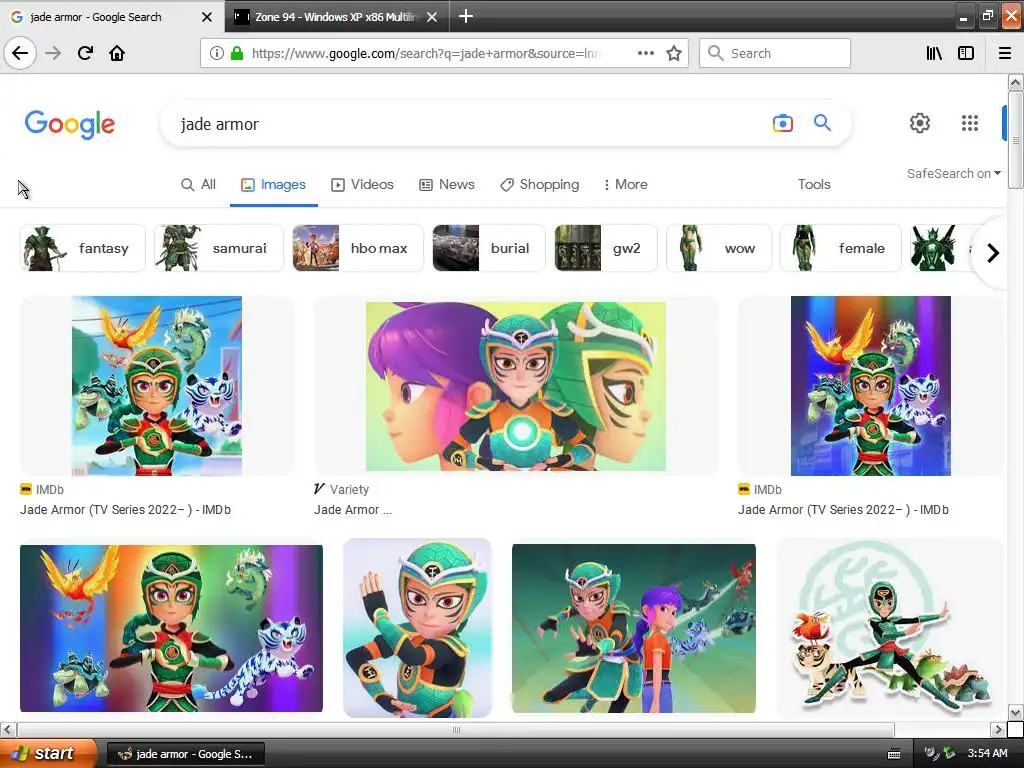Viewport: 1024px width, 768px height.
Task: Open the Variety three-character thumbnail image
Action: point(516,386)
